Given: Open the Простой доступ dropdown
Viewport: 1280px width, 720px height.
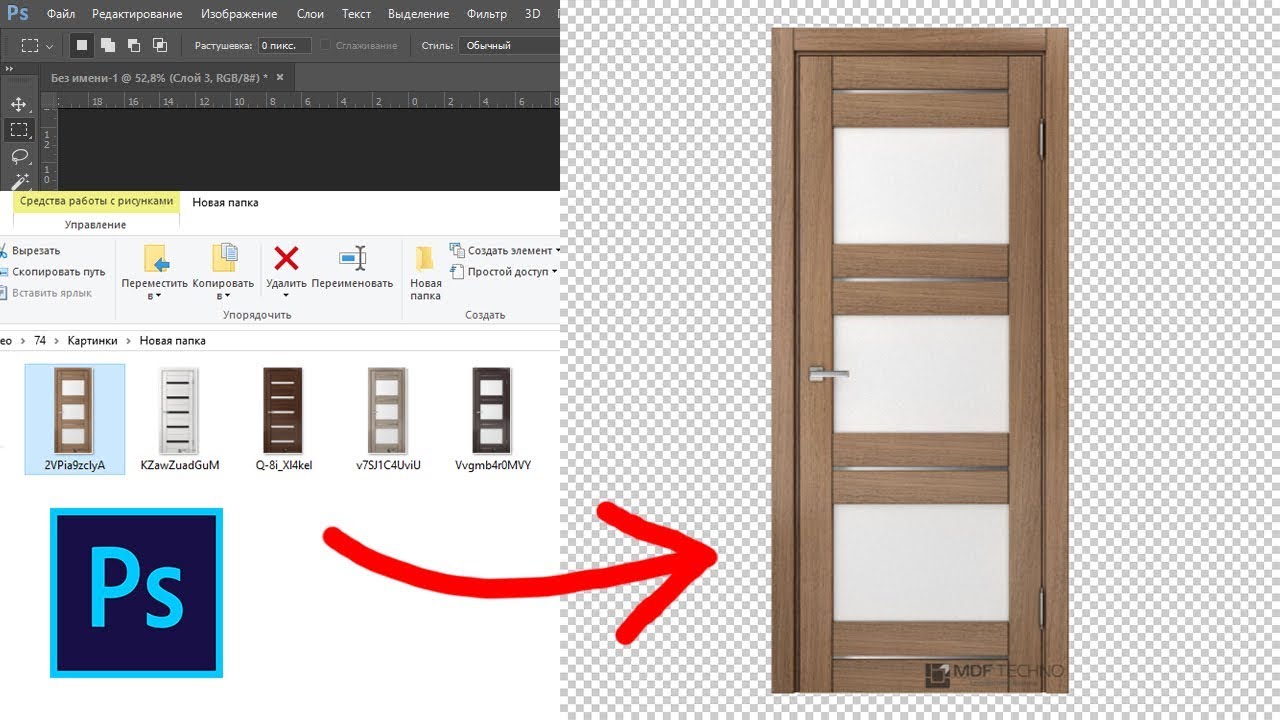Looking at the screenshot, I should (505, 272).
